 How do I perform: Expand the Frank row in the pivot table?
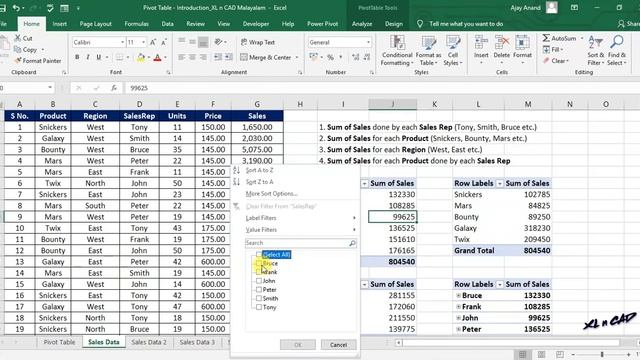(458, 307)
